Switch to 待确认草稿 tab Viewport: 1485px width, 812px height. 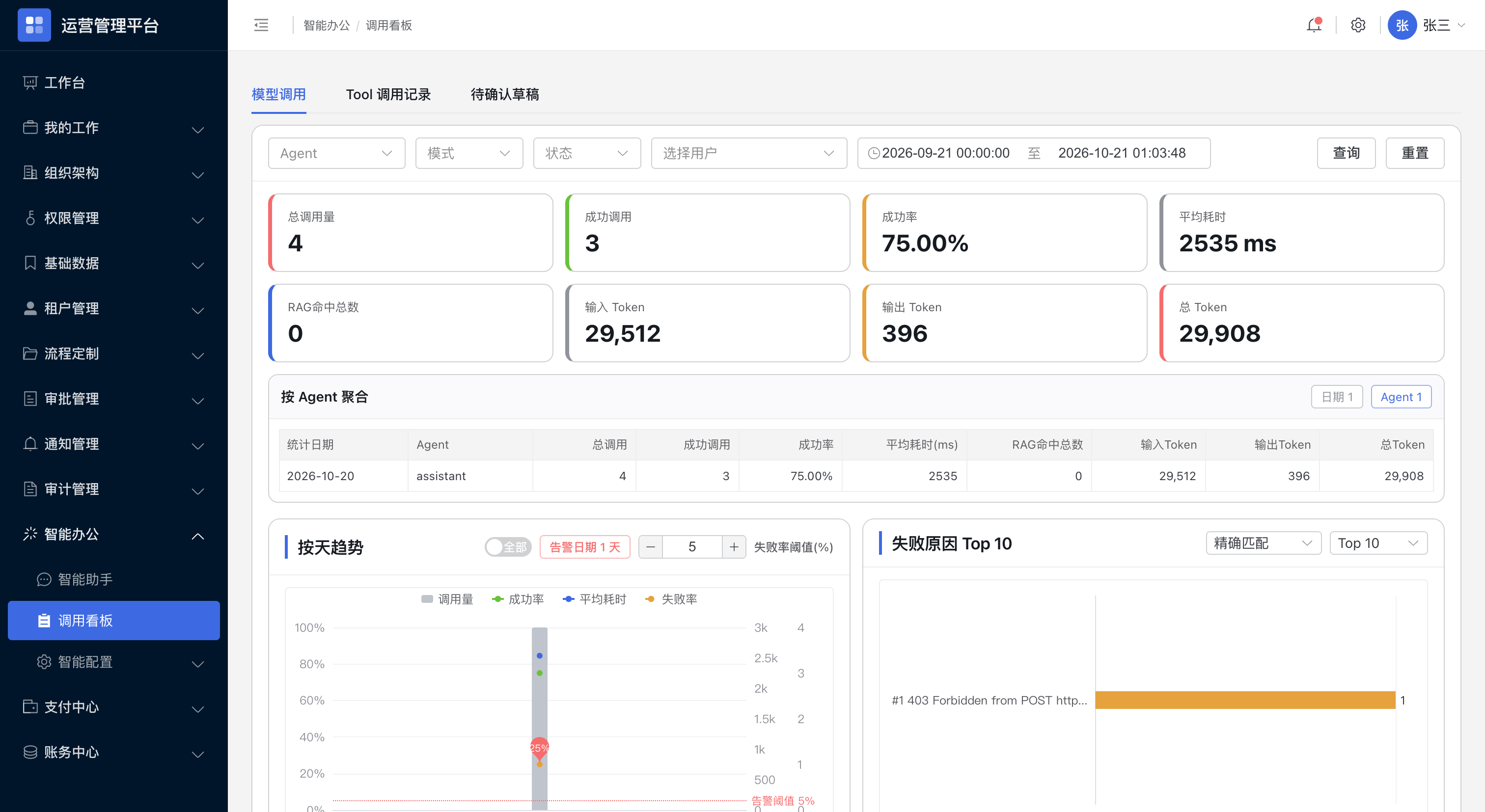tap(504, 95)
